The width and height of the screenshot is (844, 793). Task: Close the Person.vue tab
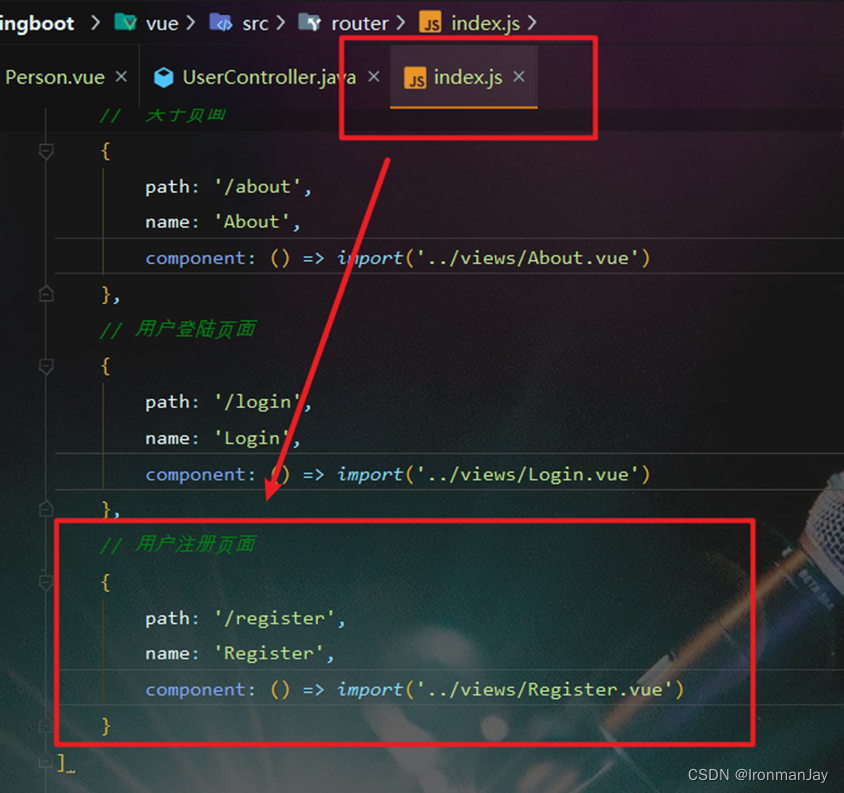click(x=122, y=76)
